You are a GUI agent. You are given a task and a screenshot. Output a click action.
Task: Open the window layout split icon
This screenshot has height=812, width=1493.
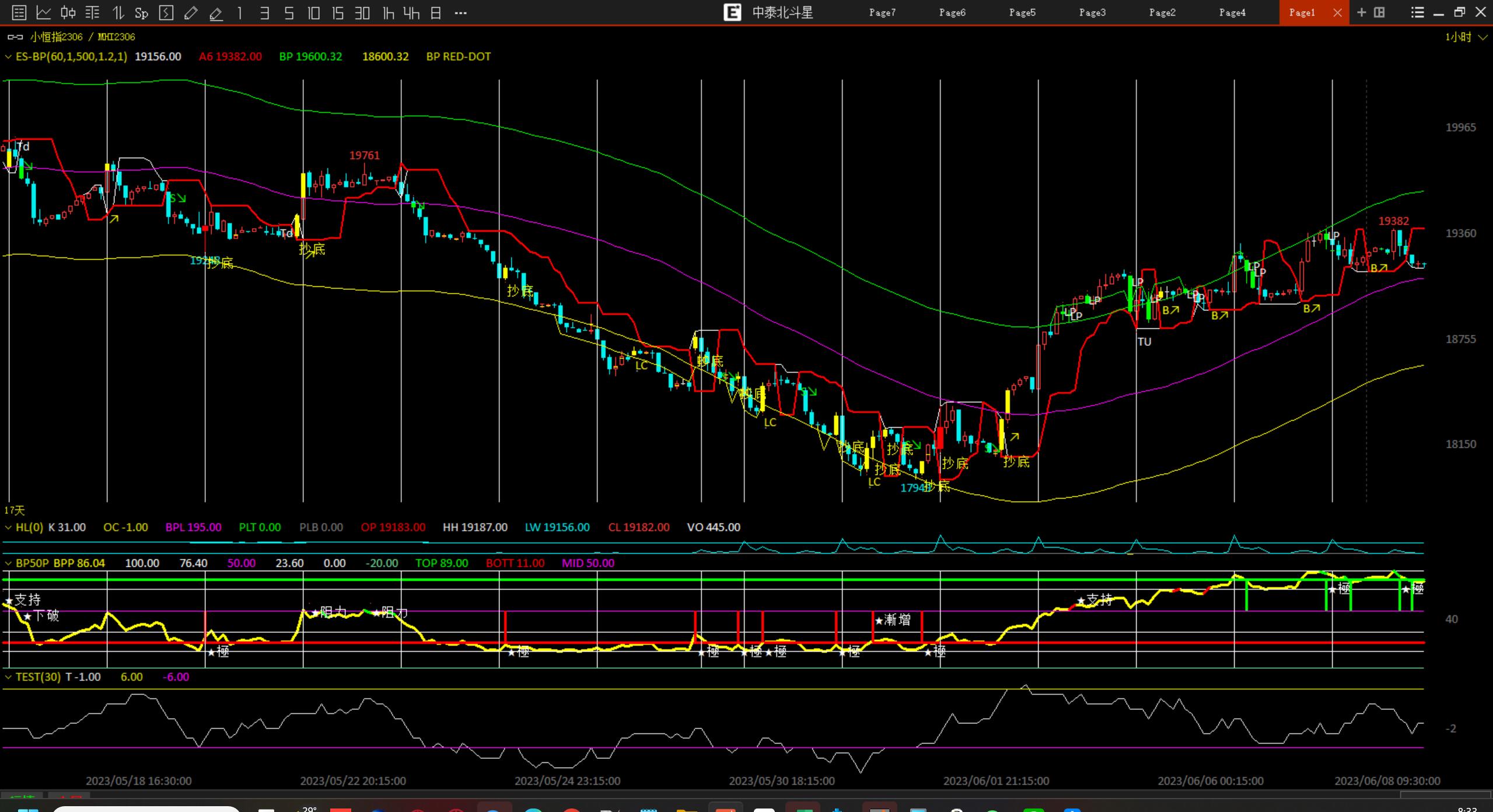click(x=1380, y=12)
